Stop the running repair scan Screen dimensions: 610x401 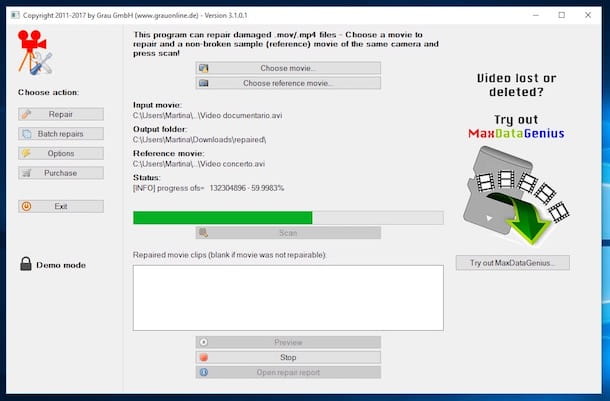[288, 357]
